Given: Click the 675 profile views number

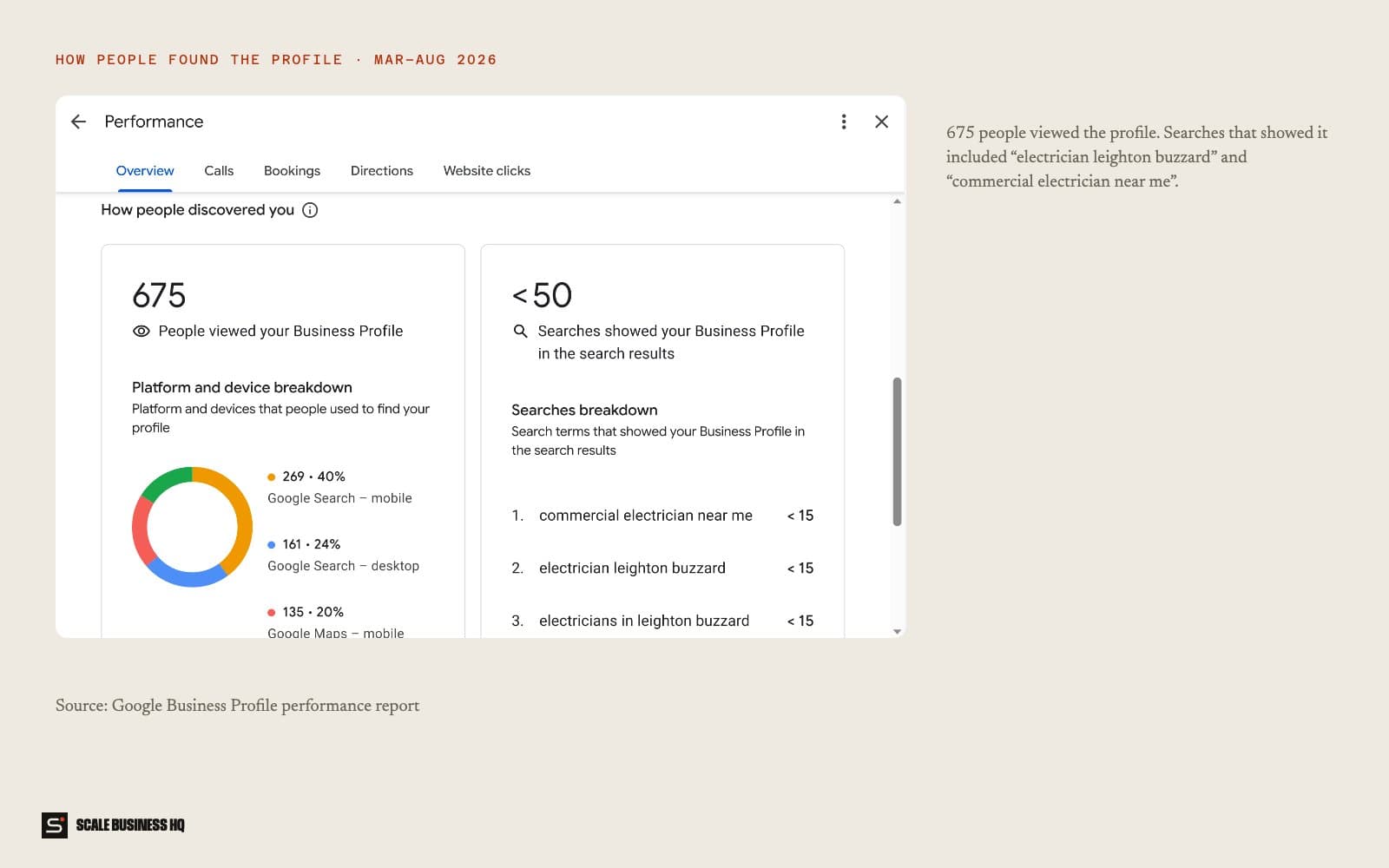Looking at the screenshot, I should (159, 295).
